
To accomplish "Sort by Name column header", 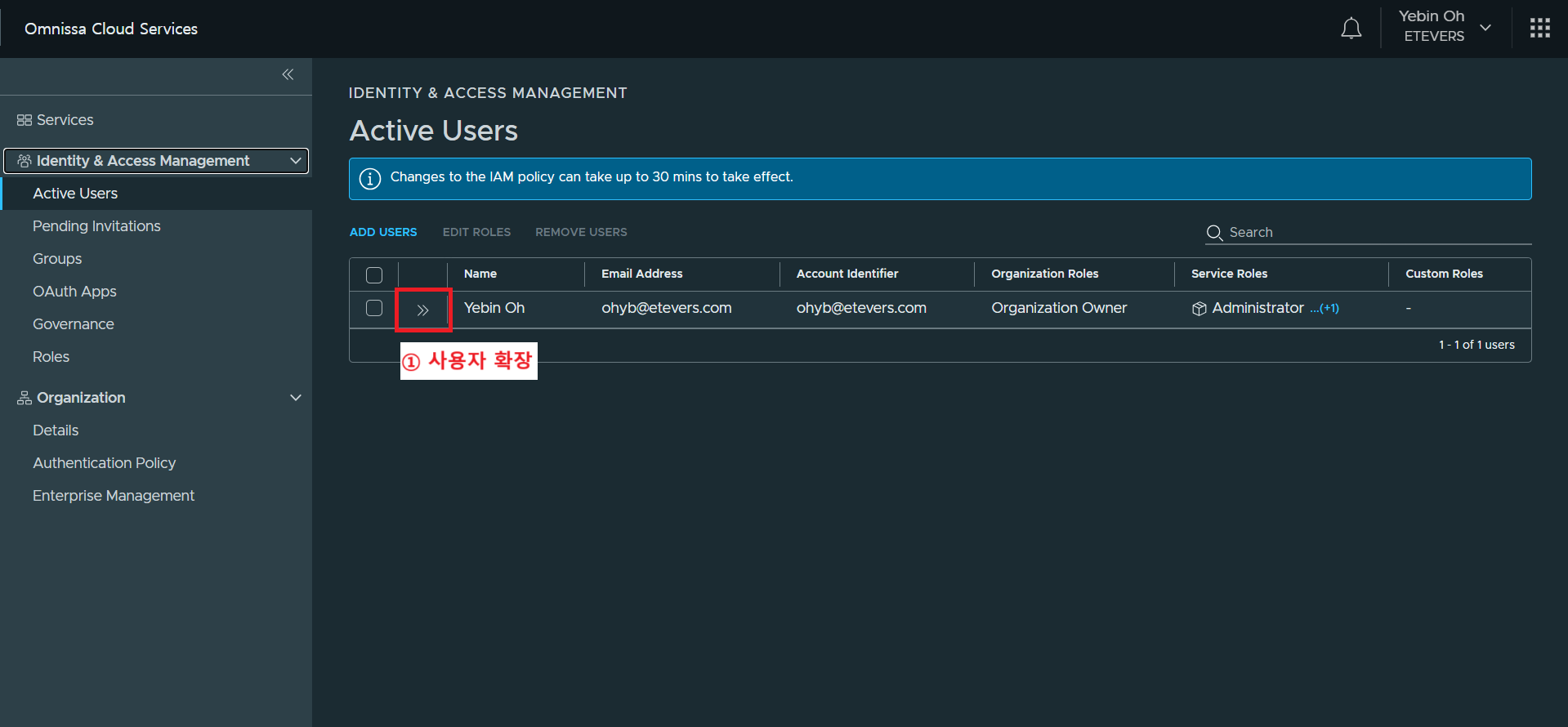I will (480, 274).
